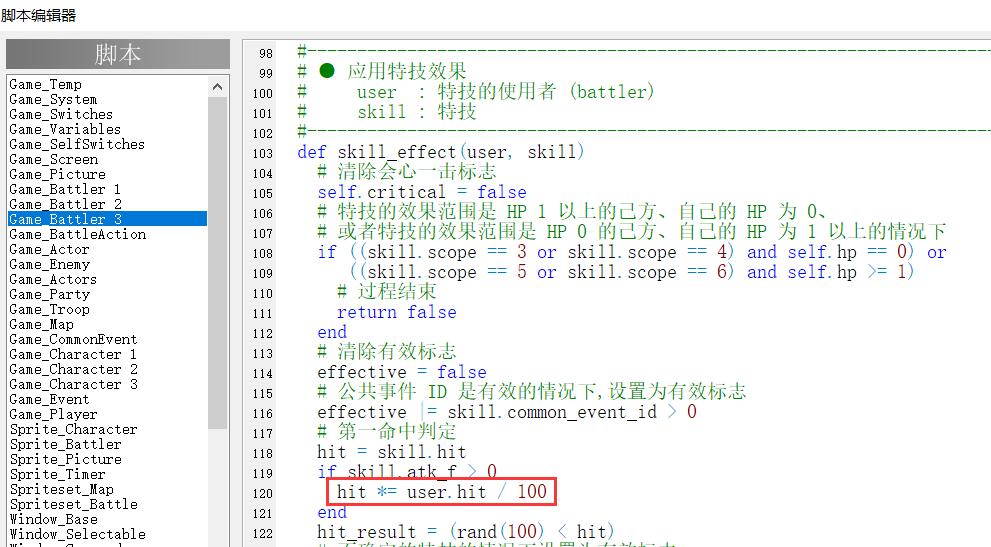
Task: Click 'end' keyword on line 121
Action: pos(332,512)
